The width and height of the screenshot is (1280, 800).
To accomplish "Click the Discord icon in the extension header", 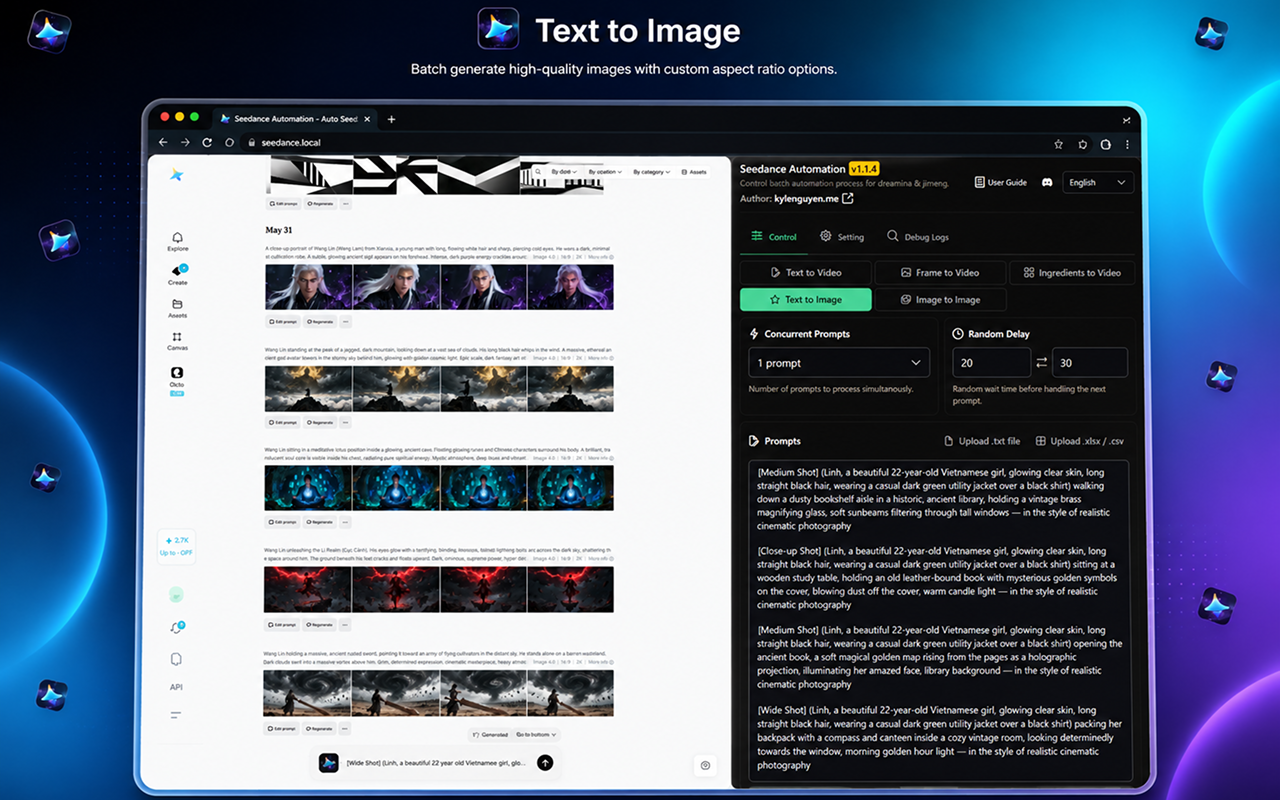I will 1047,182.
